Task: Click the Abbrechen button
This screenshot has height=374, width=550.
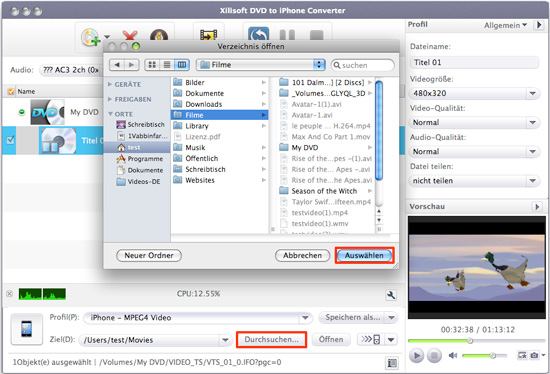Action: tap(302, 255)
